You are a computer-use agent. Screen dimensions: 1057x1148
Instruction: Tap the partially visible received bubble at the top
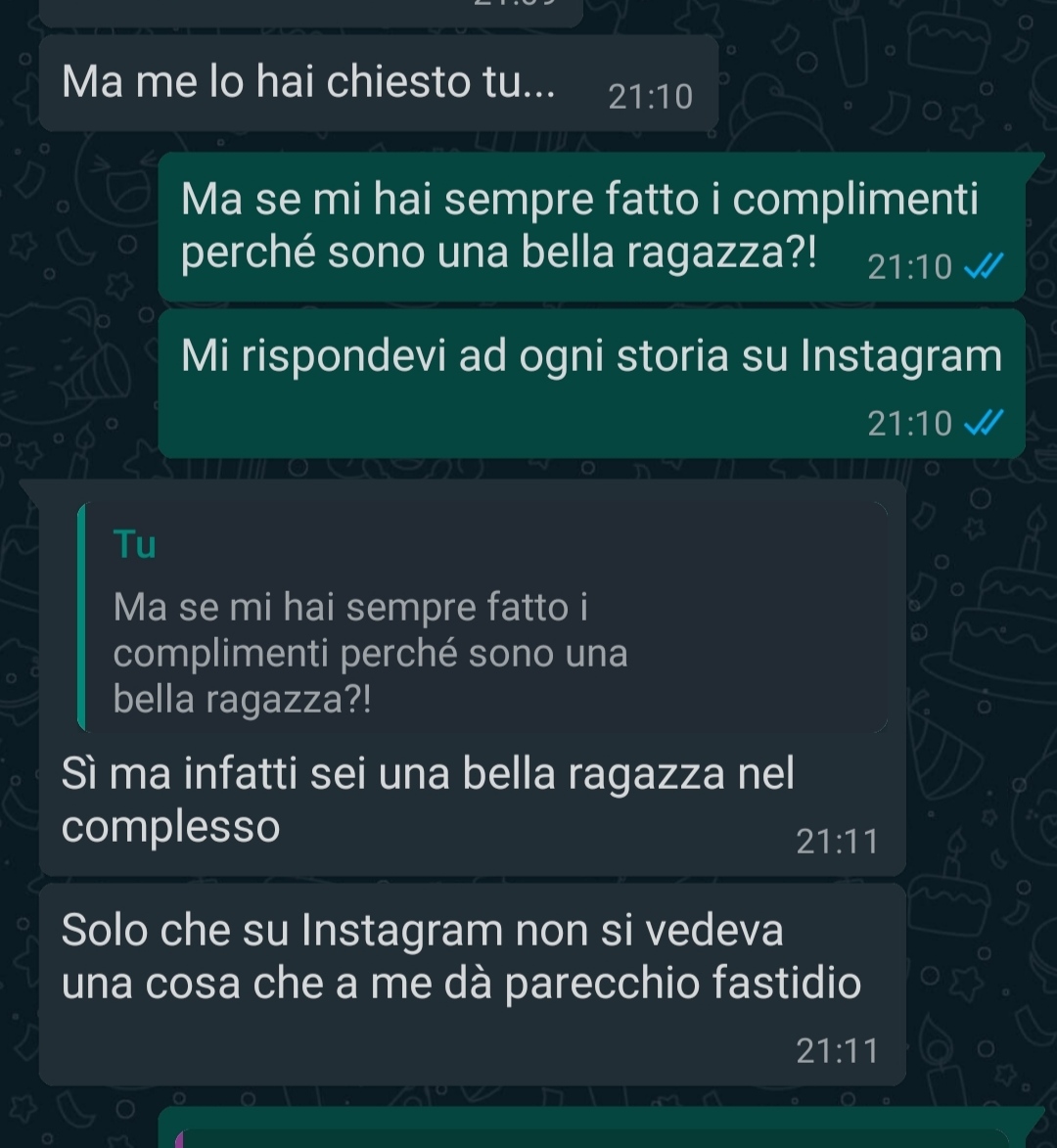tap(310, 13)
